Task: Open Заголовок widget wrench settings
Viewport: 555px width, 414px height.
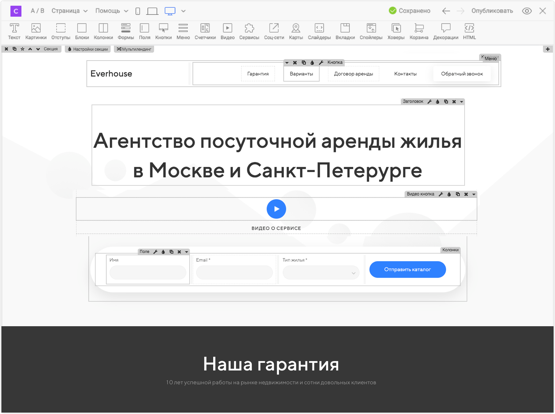Action: pos(429,102)
